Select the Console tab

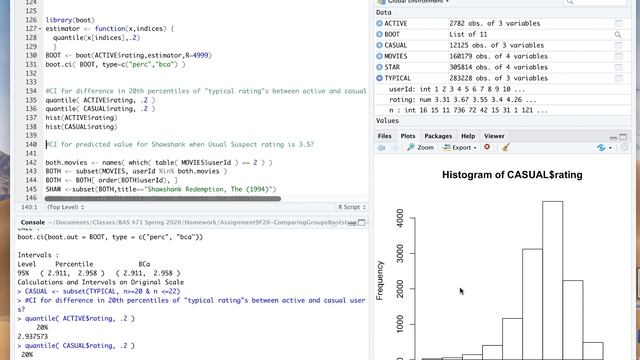(x=33, y=222)
